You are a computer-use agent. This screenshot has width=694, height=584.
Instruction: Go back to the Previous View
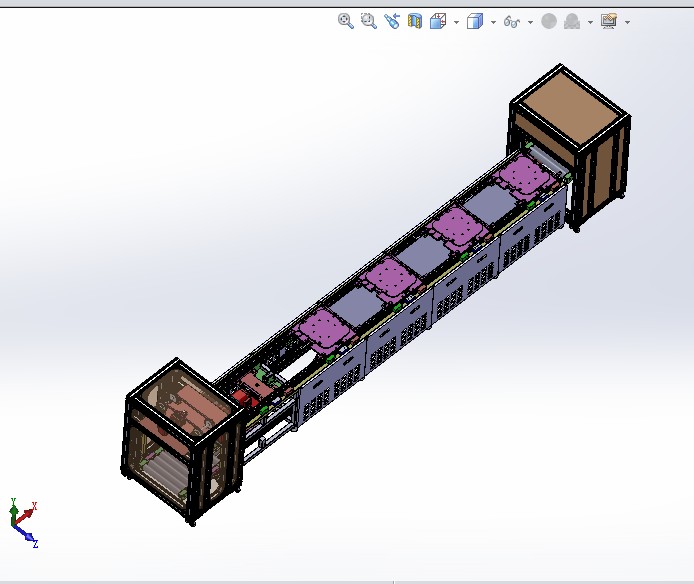(x=392, y=21)
